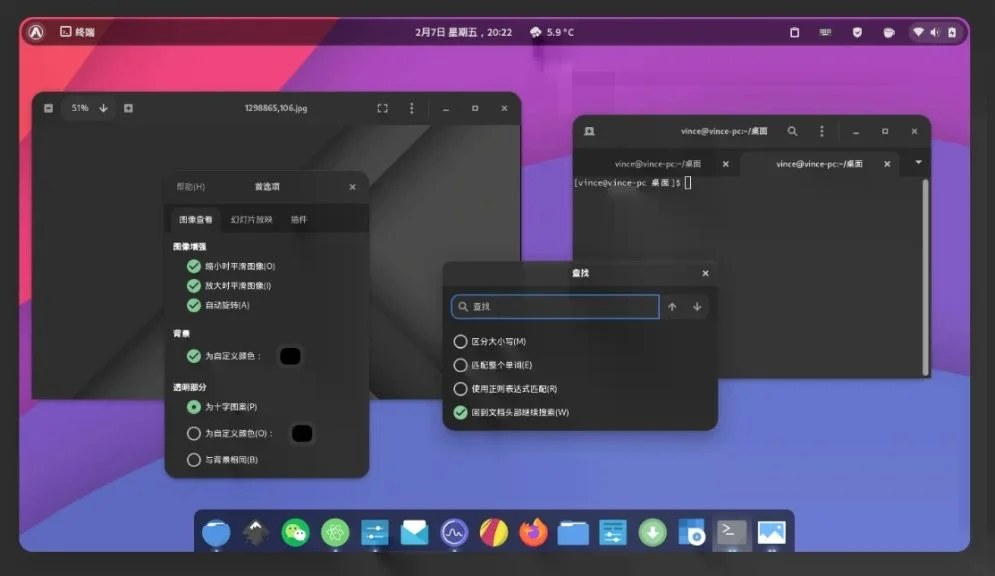Open the image viewer's three-dot menu
Screen dimensions: 995x576
(410, 108)
